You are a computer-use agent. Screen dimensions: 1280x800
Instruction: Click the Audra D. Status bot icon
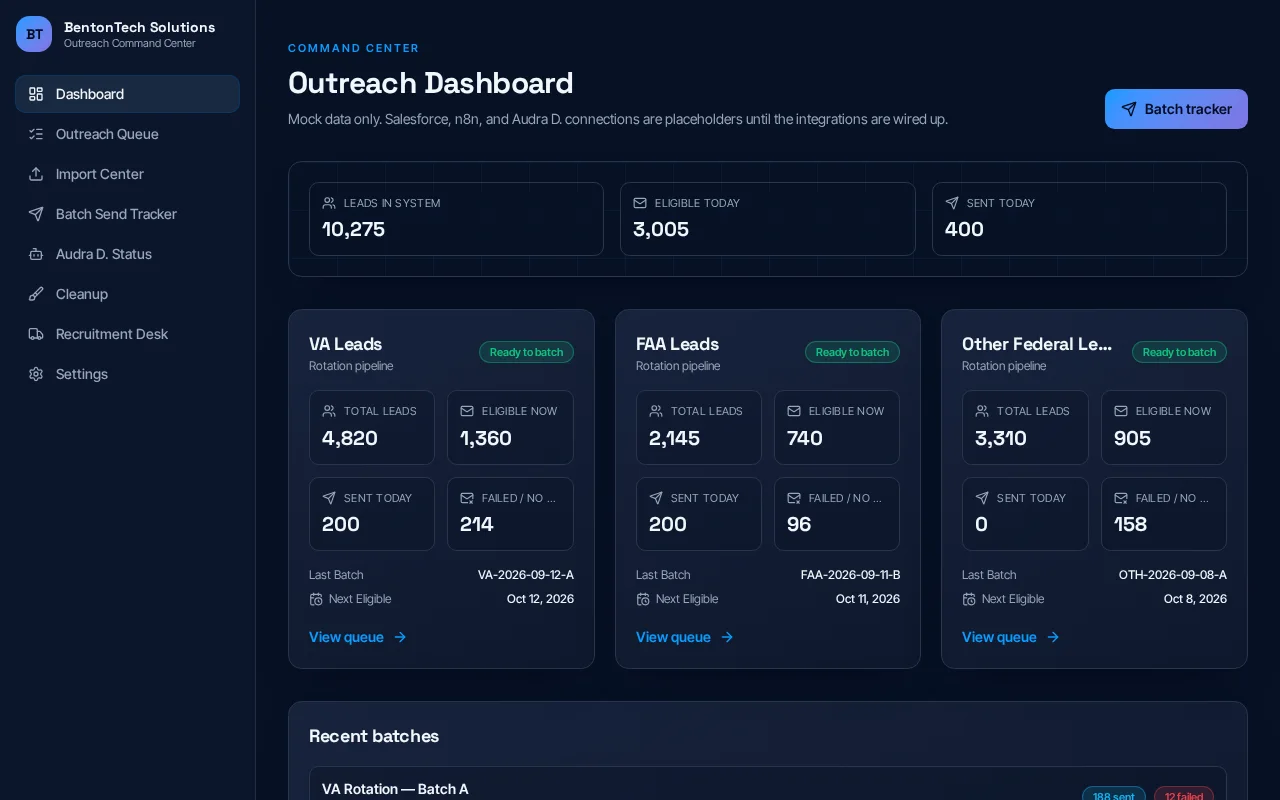pyautogui.click(x=36, y=254)
